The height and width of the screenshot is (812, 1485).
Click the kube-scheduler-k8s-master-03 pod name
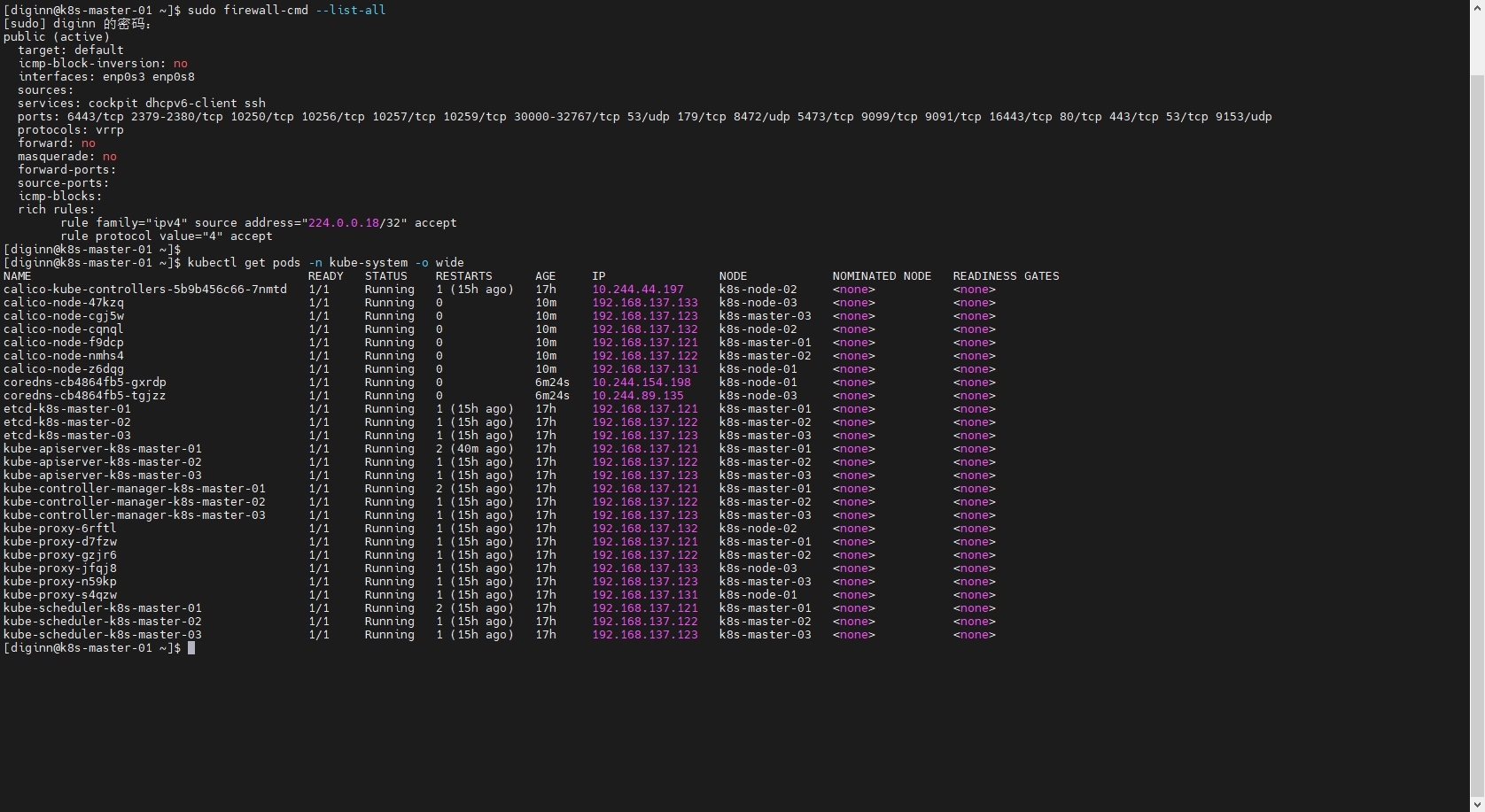(x=102, y=635)
